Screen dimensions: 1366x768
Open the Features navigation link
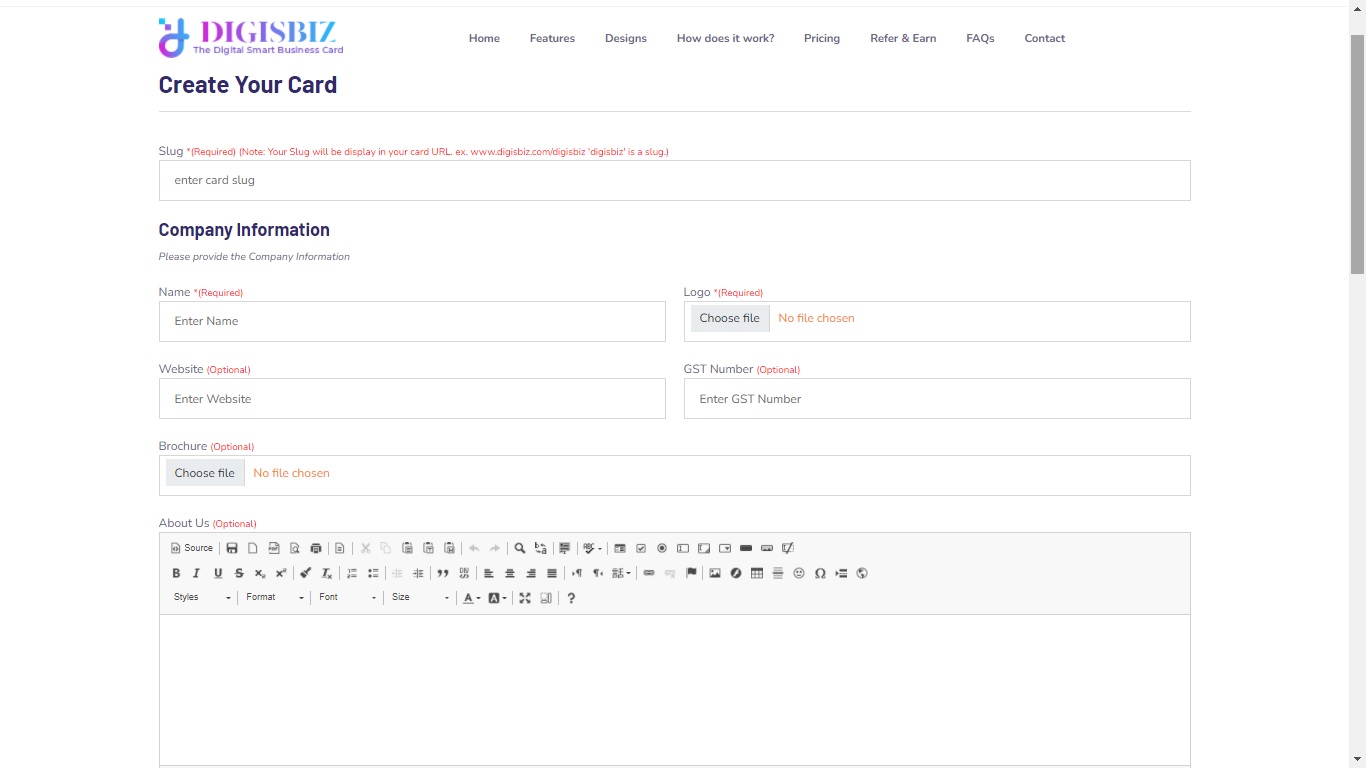tap(552, 38)
